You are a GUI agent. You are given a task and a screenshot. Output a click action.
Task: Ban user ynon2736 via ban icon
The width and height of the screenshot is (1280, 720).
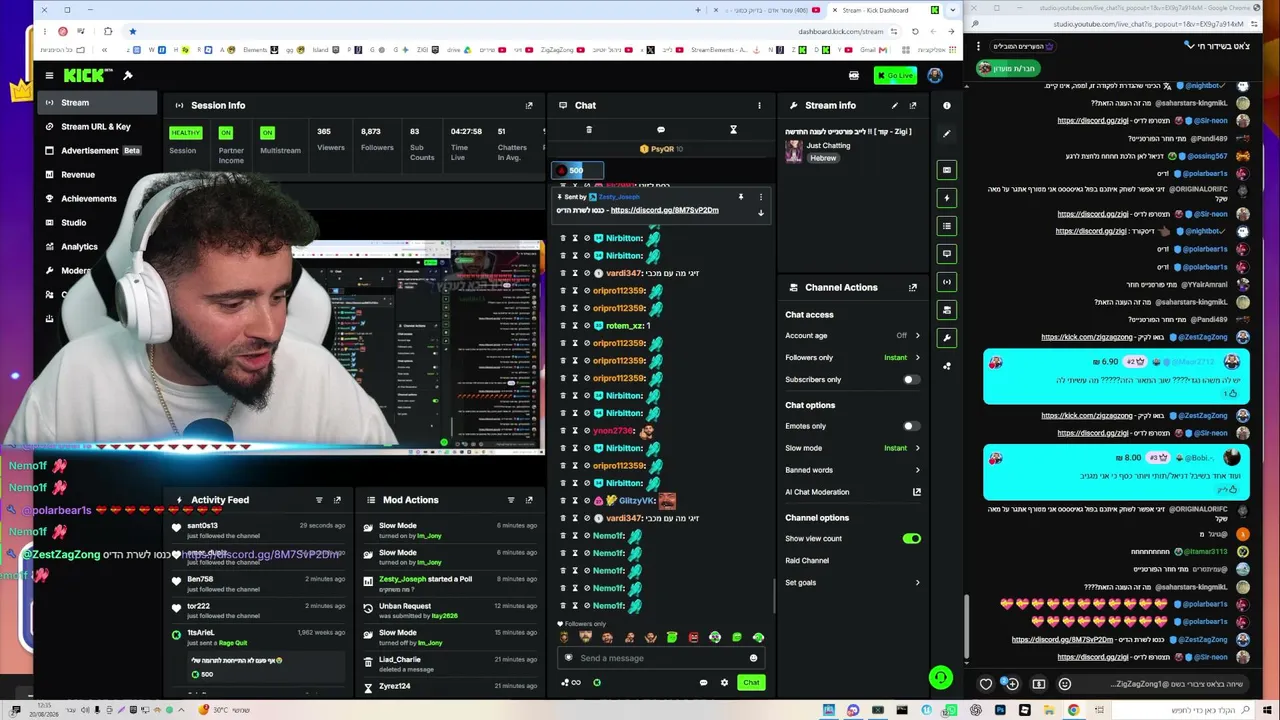tap(587, 431)
